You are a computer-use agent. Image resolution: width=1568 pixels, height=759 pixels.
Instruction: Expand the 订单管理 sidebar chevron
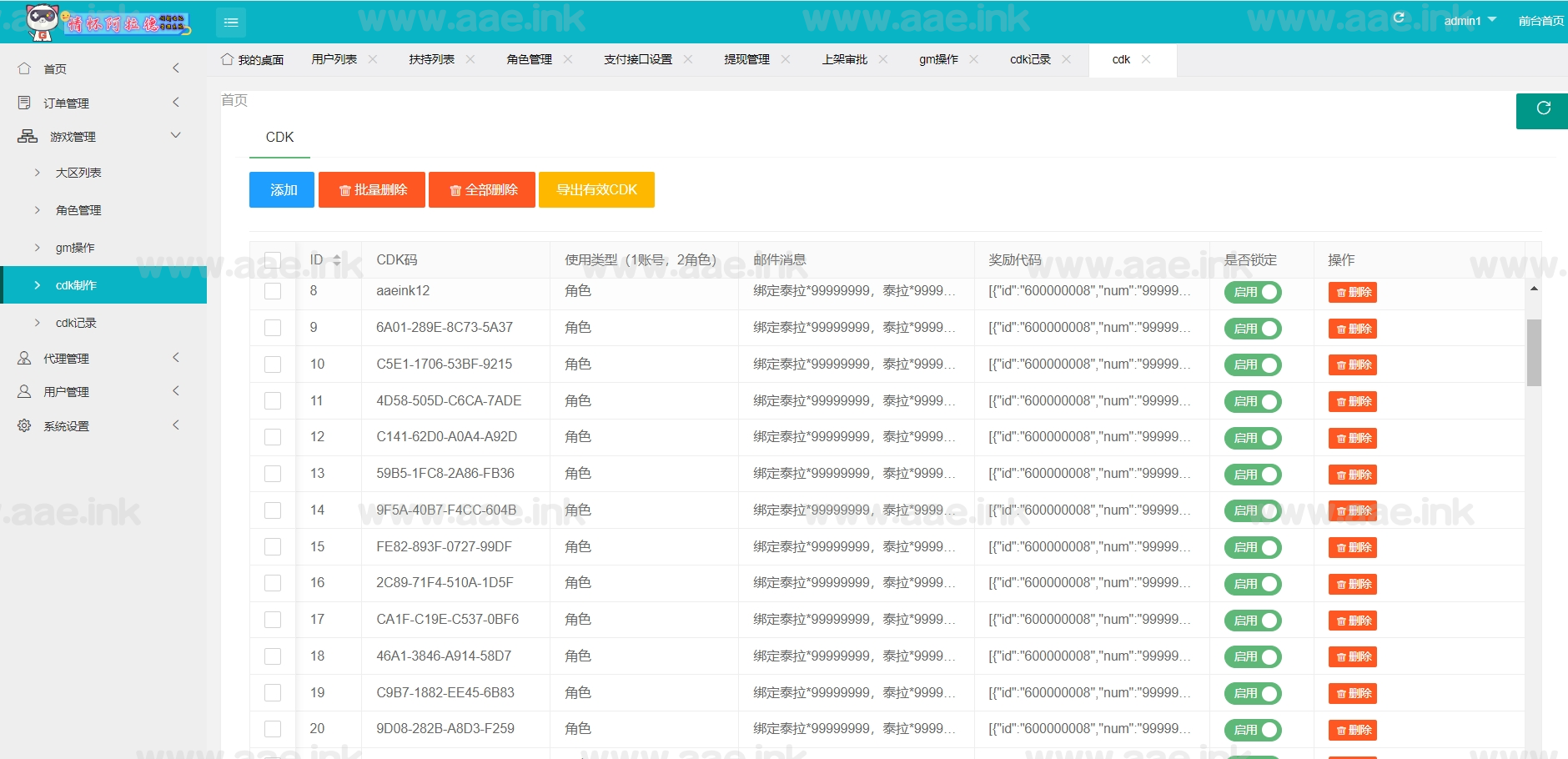pyautogui.click(x=176, y=102)
